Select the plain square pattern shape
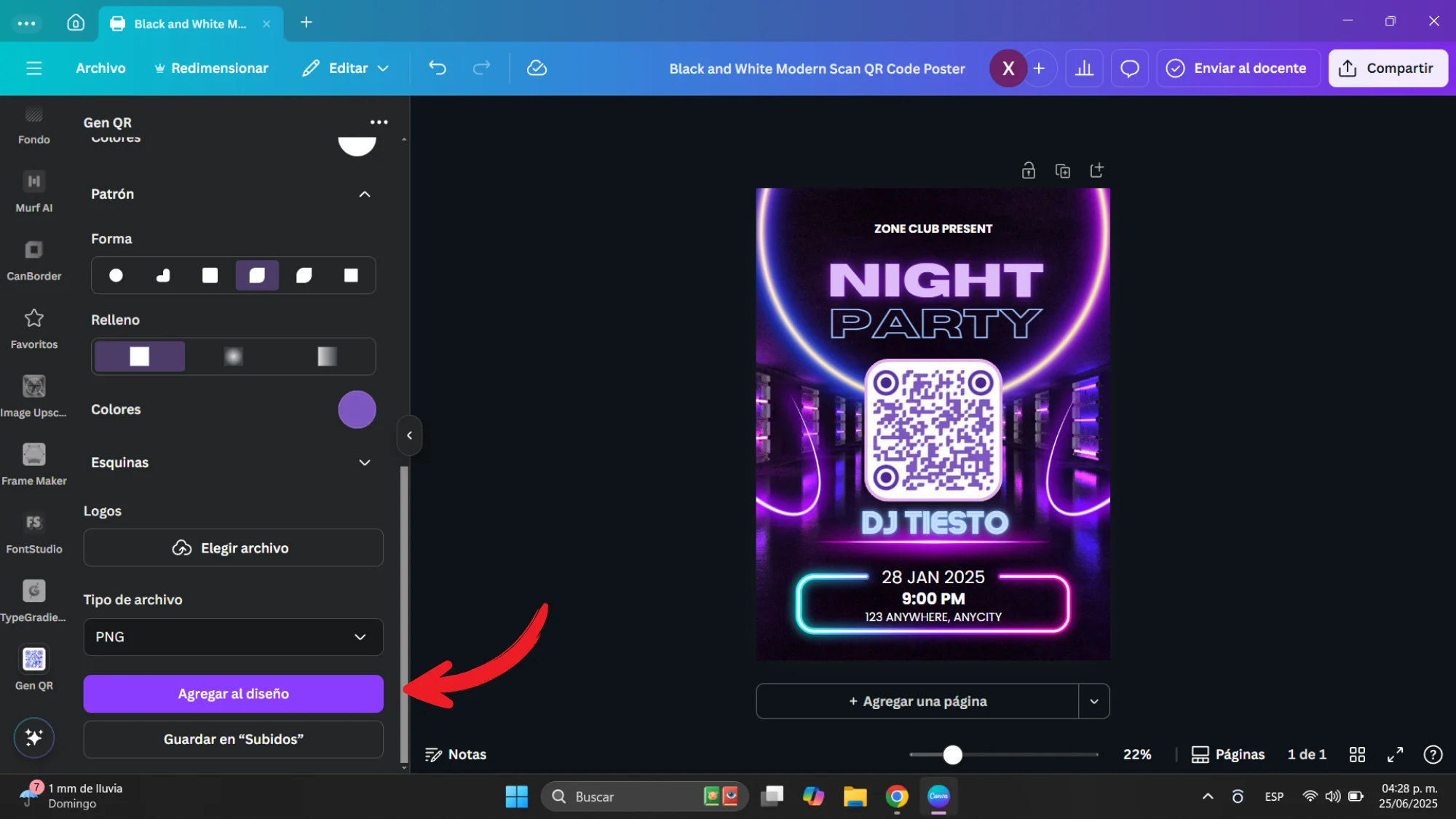 point(210,275)
